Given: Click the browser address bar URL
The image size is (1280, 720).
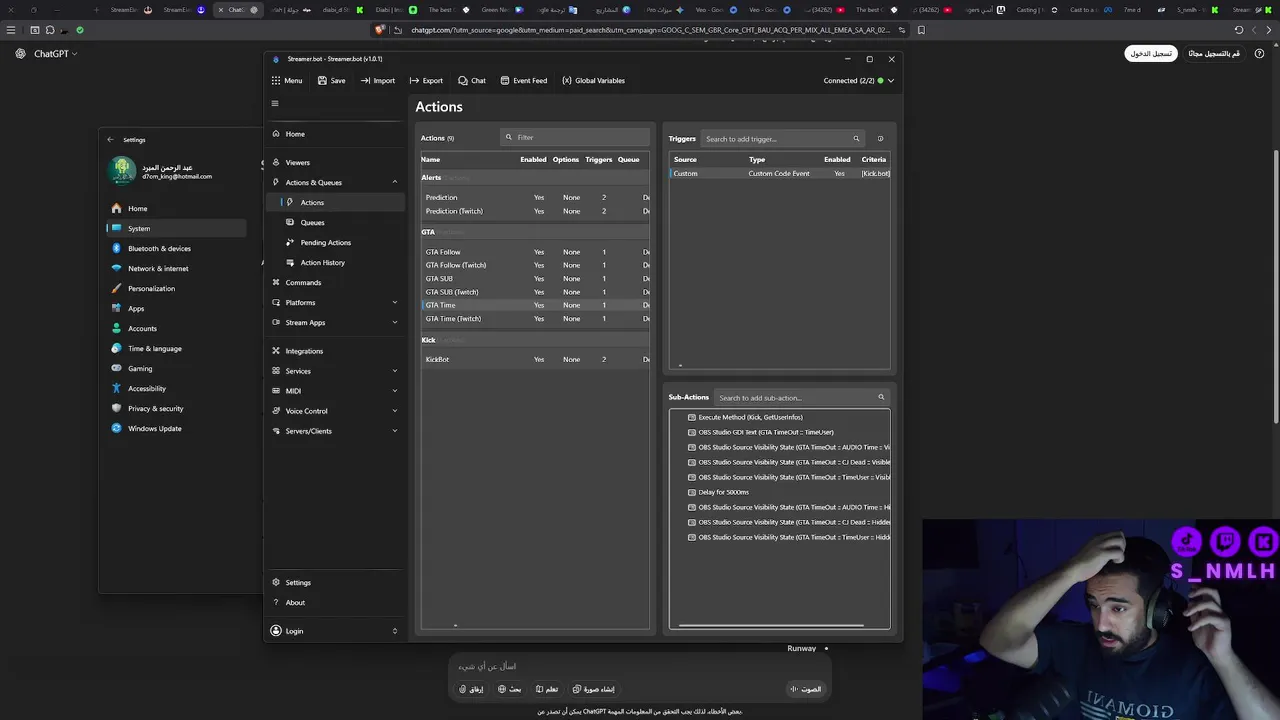Looking at the screenshot, I should (650, 30).
